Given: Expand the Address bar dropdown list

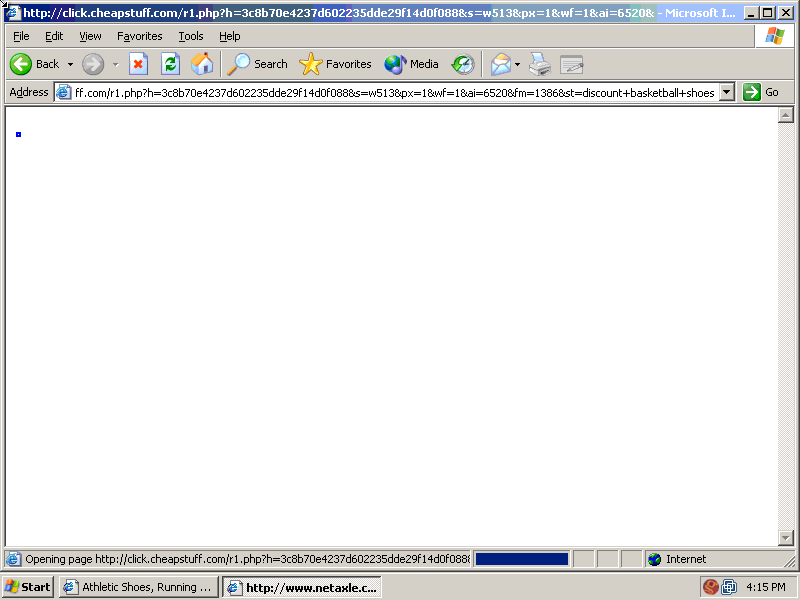Looking at the screenshot, I should point(727,92).
